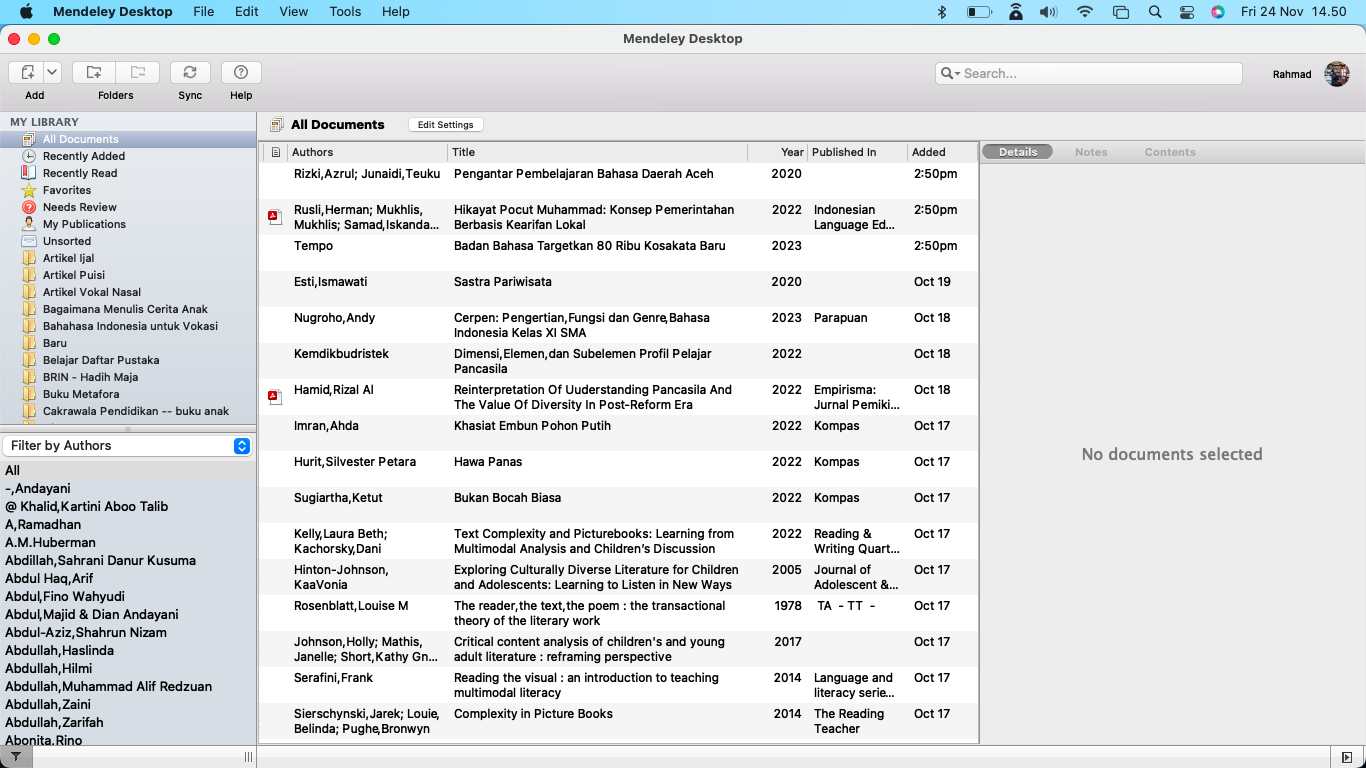Open the Artikel Ijal folder

128,258
